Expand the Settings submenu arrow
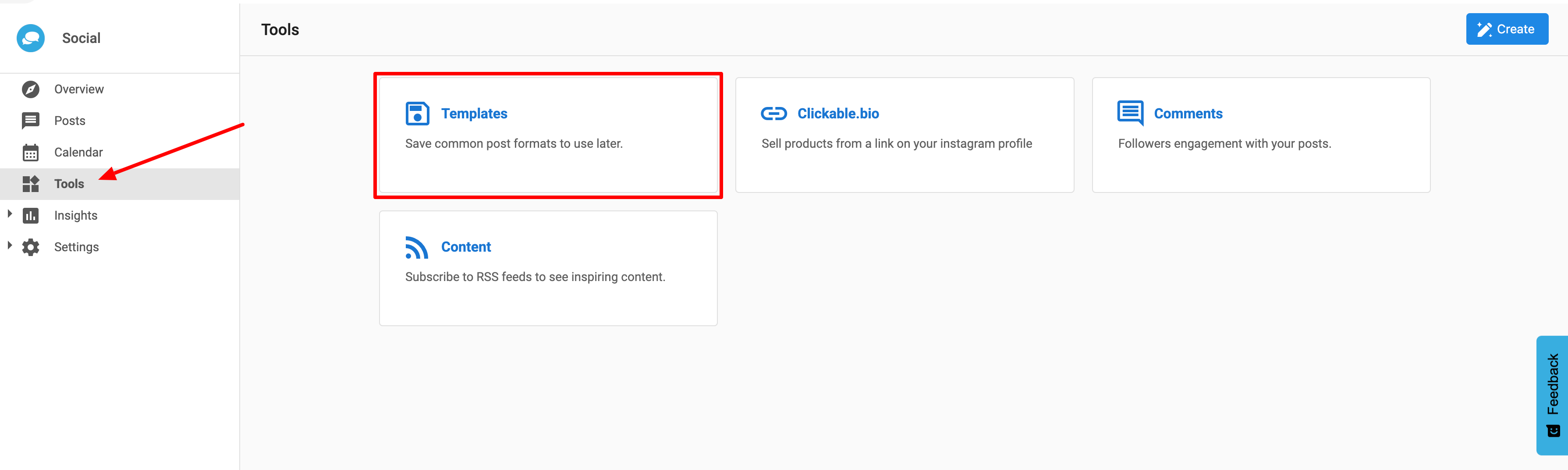The image size is (1568, 470). point(9,246)
